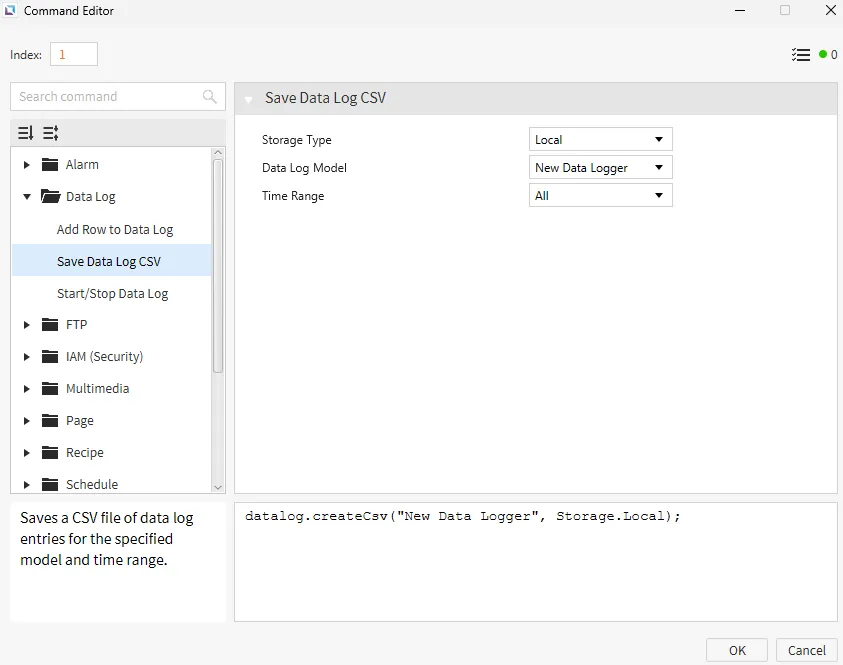This screenshot has height=665, width=843.
Task: Click the sort descending icon above command tree
Action: 26,133
